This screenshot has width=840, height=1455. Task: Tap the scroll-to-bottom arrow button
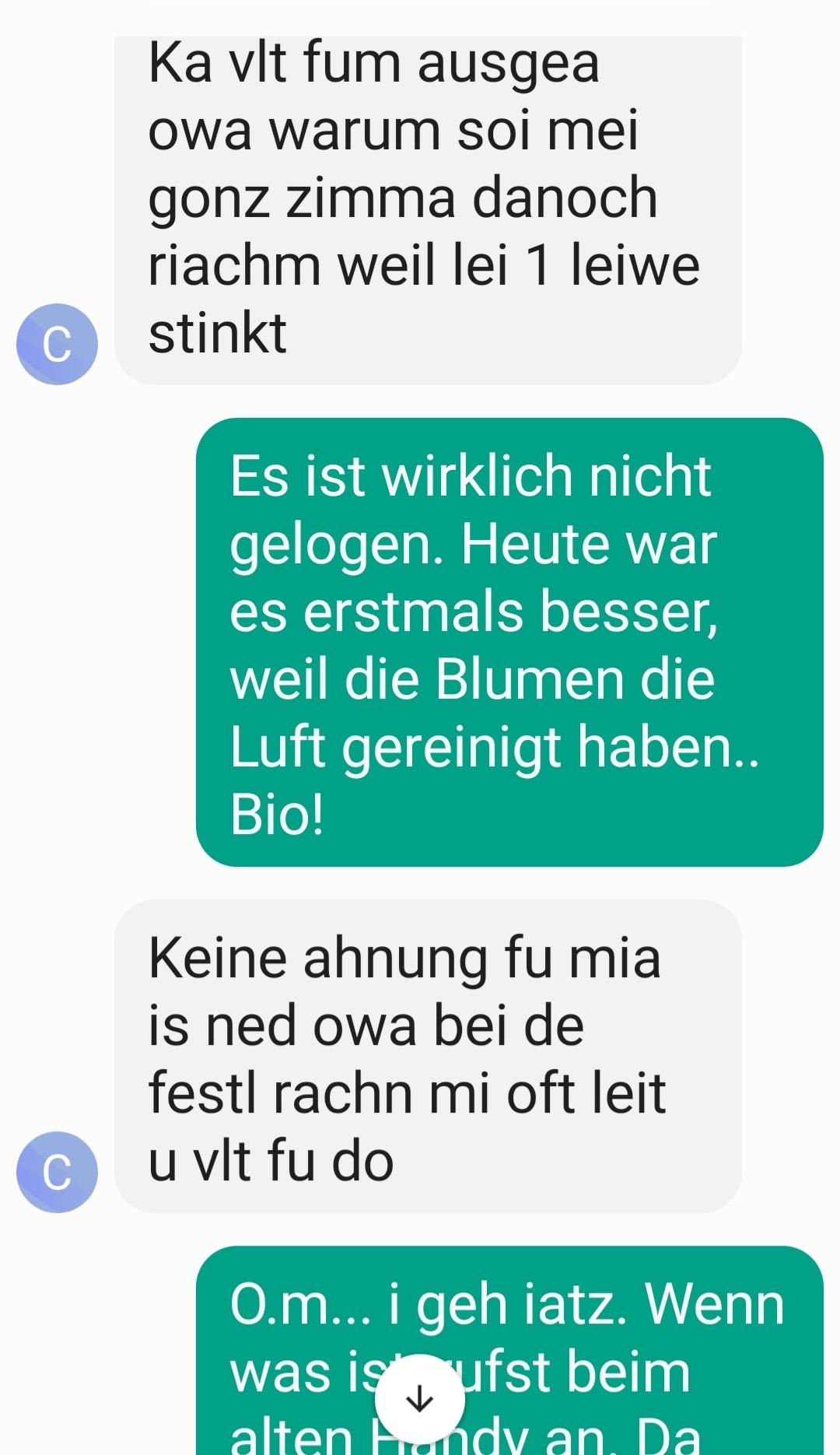pyautogui.click(x=420, y=1399)
